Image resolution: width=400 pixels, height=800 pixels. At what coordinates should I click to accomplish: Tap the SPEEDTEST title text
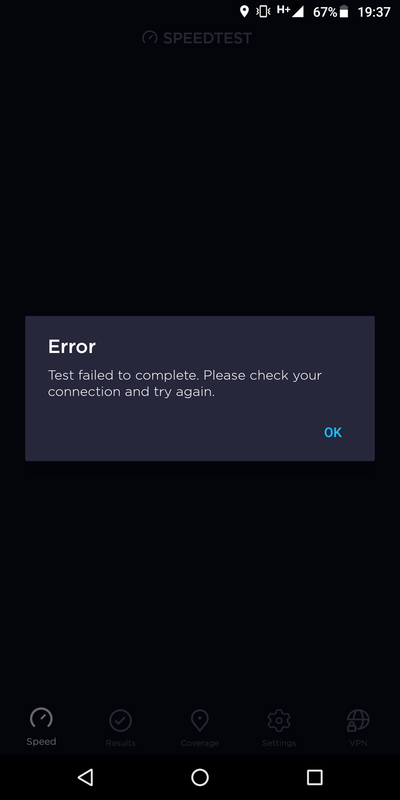[208, 38]
